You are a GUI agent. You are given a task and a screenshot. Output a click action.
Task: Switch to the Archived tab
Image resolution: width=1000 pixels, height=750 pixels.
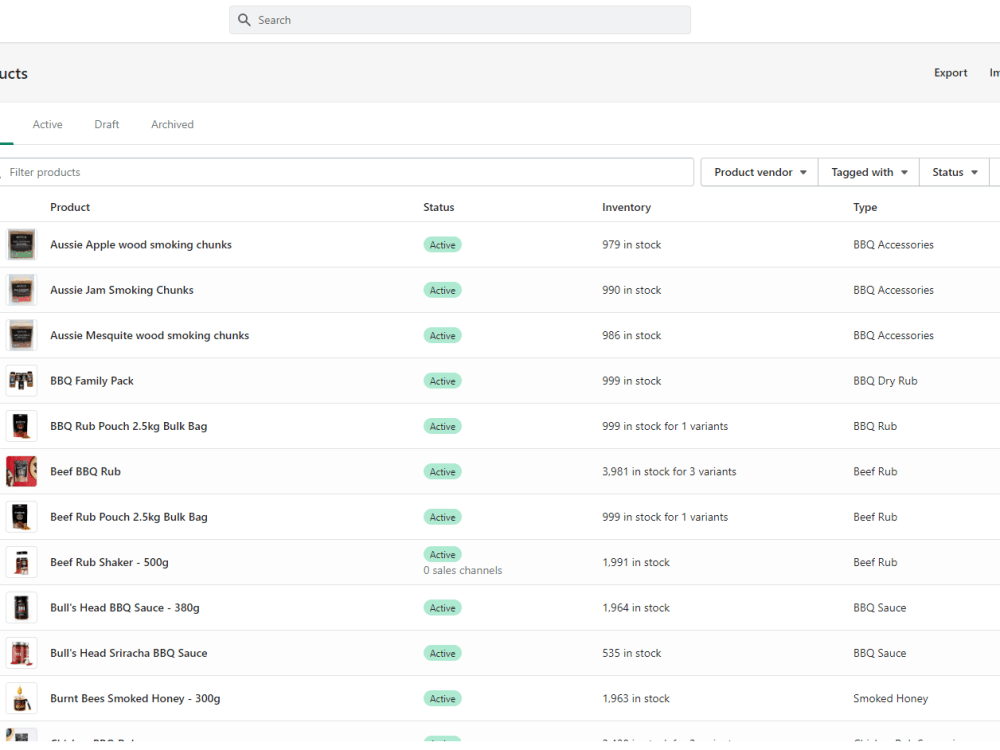[172, 124]
